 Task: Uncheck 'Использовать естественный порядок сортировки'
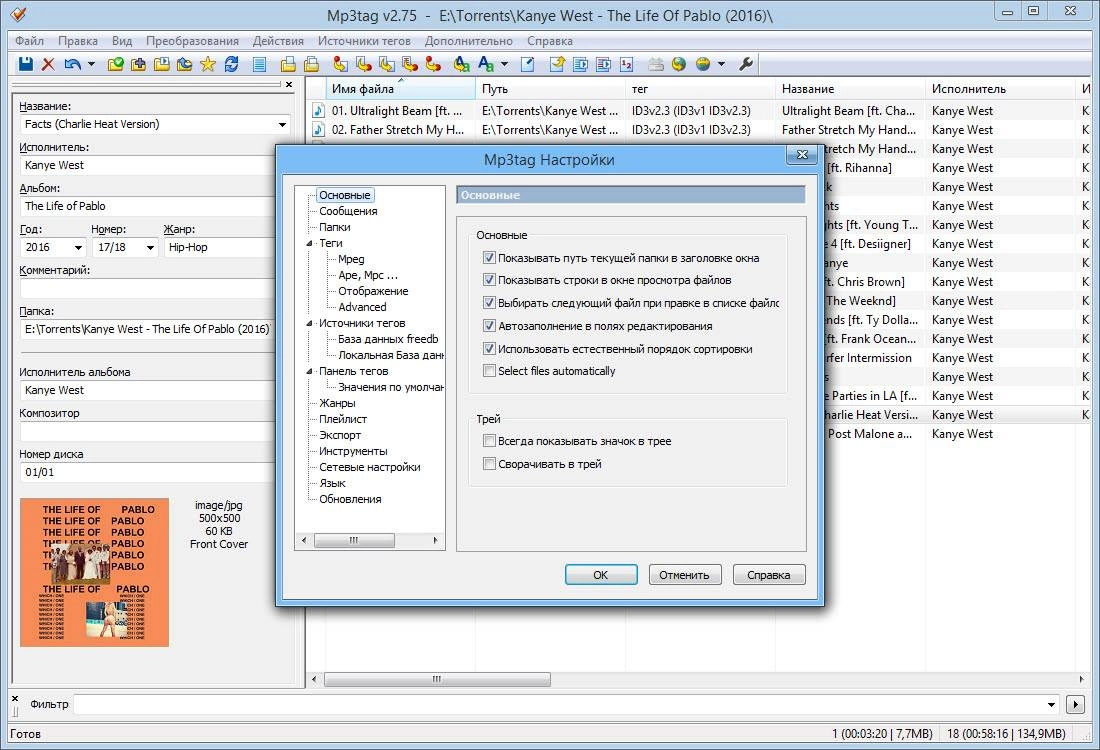(489, 349)
